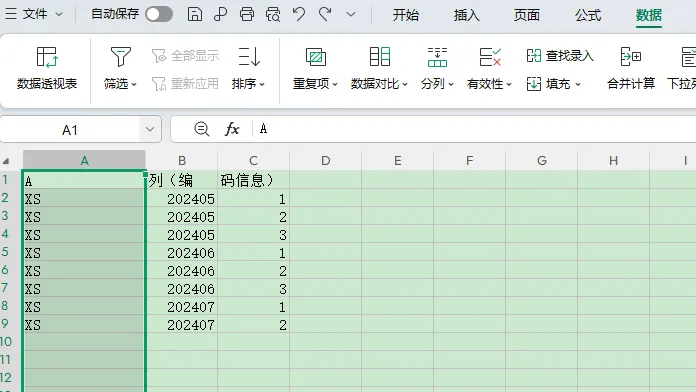Select column B header
The width and height of the screenshot is (696, 392).
tap(182, 160)
